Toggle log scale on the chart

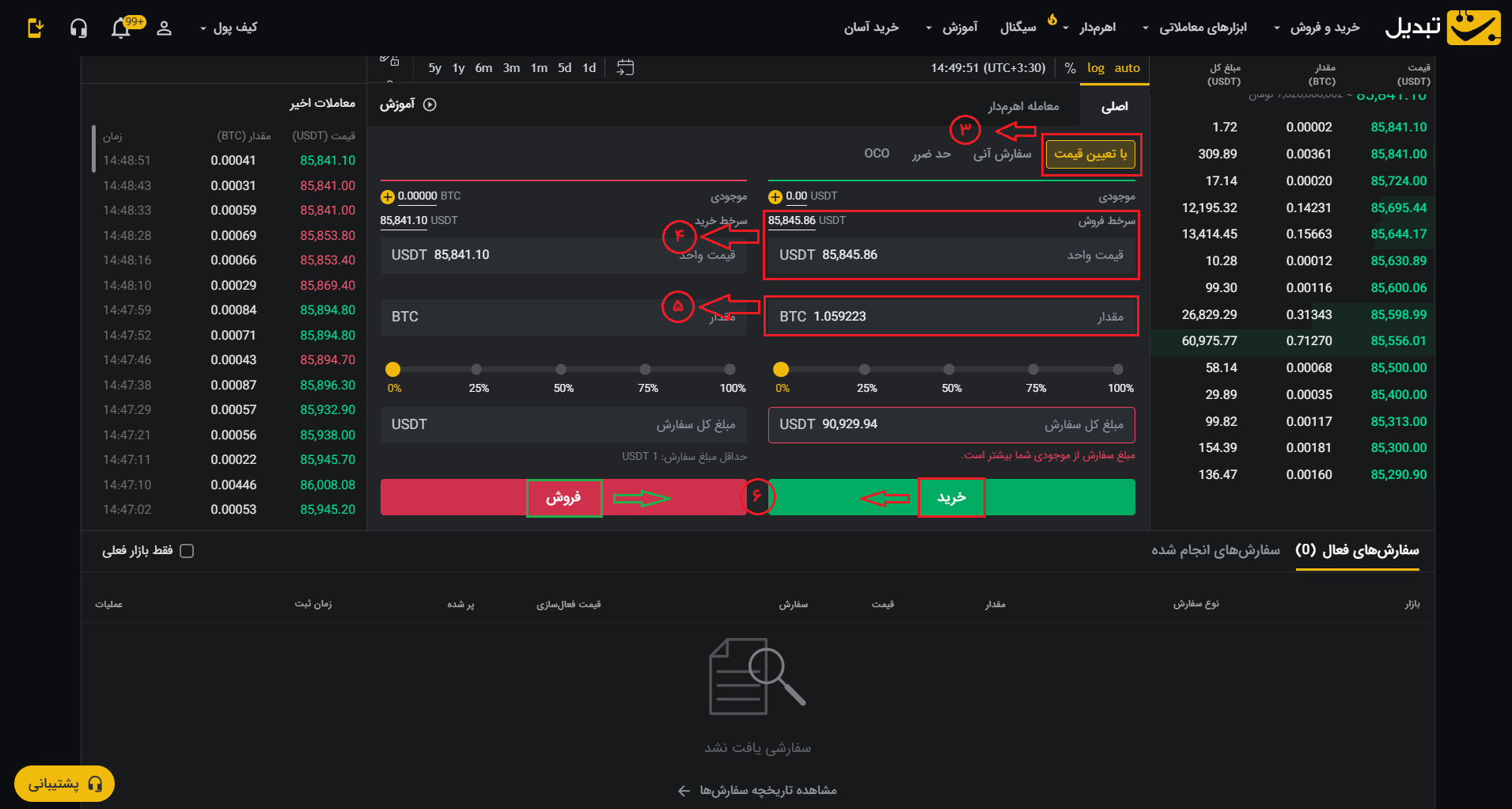pyautogui.click(x=1095, y=68)
